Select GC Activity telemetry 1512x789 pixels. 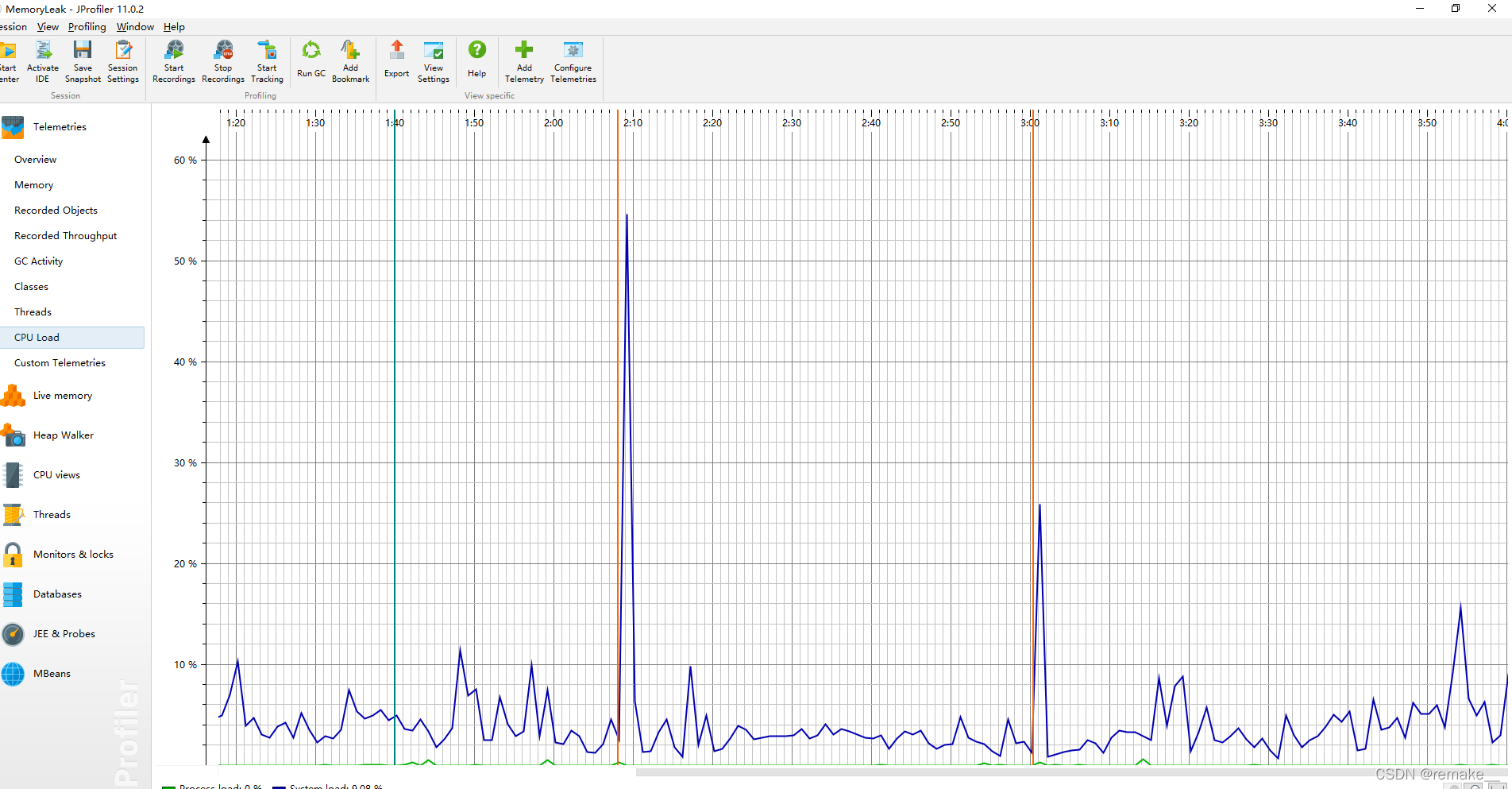pyautogui.click(x=38, y=261)
